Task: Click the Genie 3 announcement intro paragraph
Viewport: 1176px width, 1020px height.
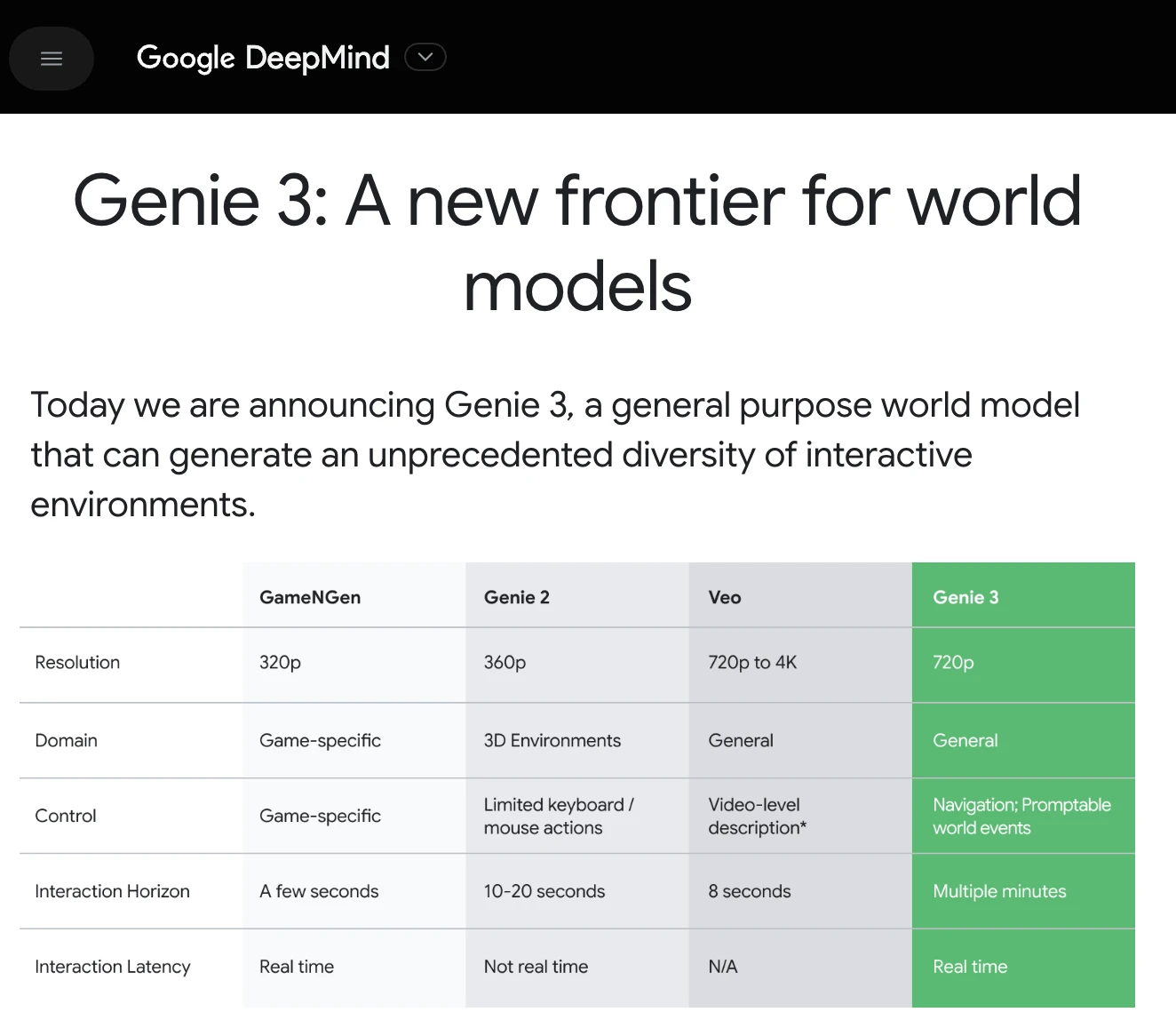Action: coord(555,454)
